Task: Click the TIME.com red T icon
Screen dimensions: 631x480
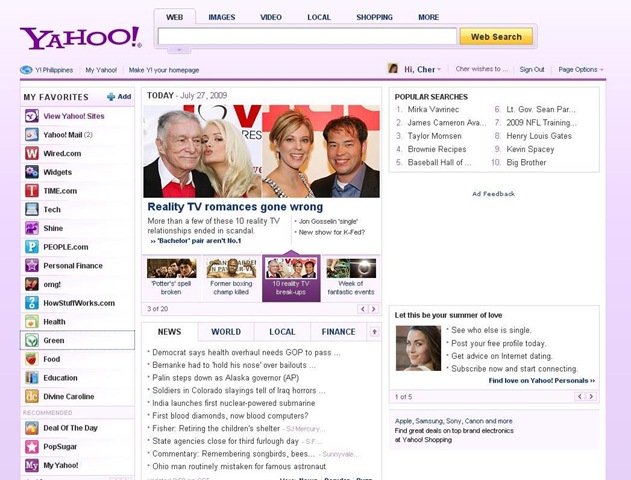Action: point(32,191)
